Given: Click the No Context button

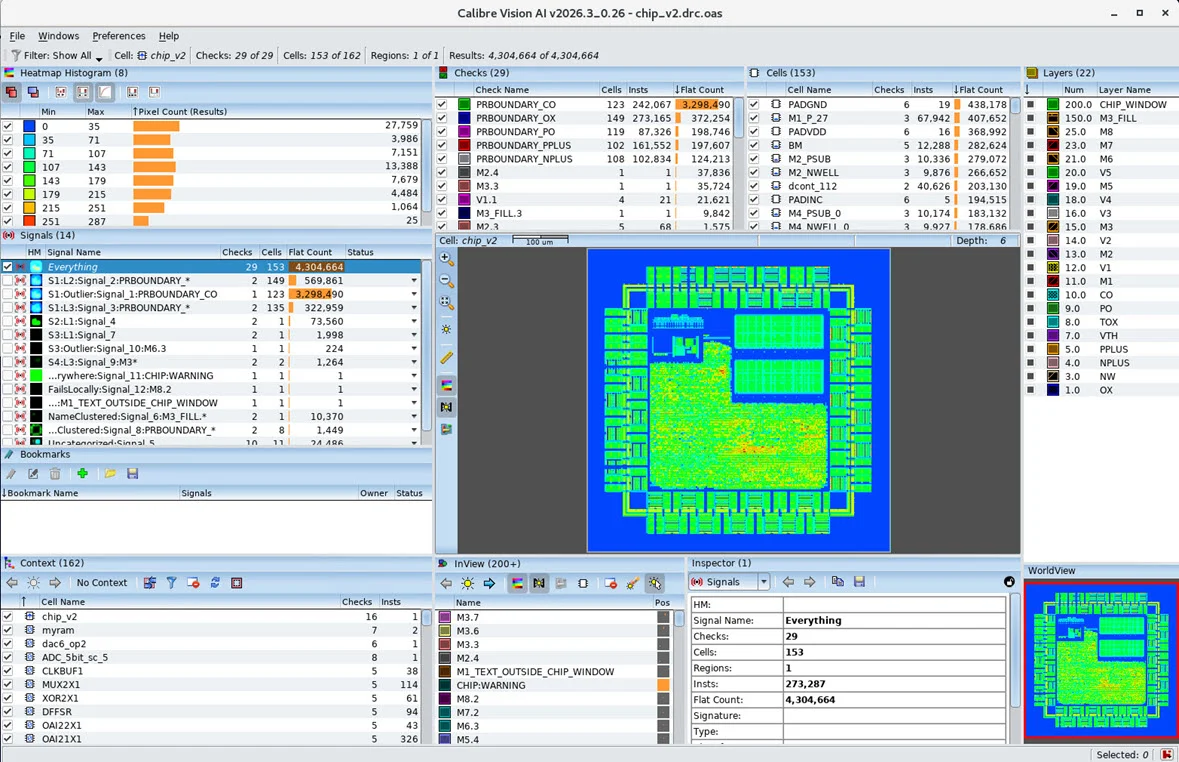Looking at the screenshot, I should click(102, 583).
